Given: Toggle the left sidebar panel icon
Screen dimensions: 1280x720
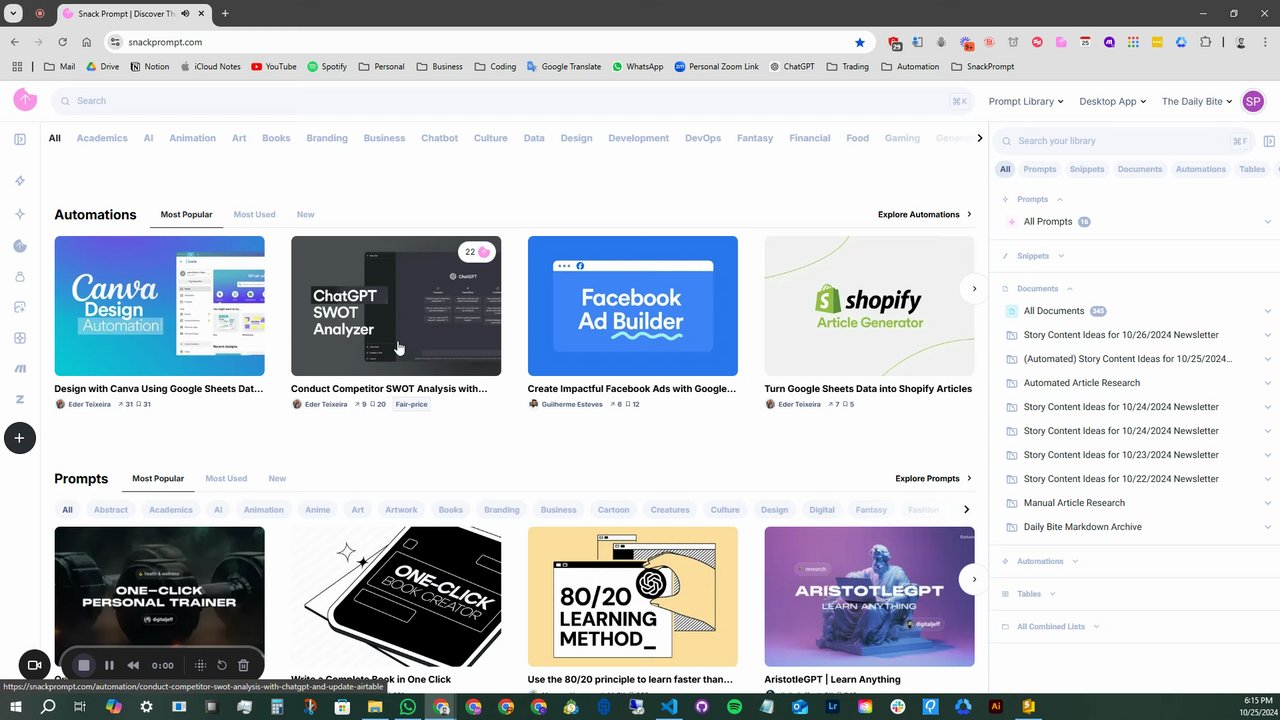Looking at the screenshot, I should pos(20,139).
